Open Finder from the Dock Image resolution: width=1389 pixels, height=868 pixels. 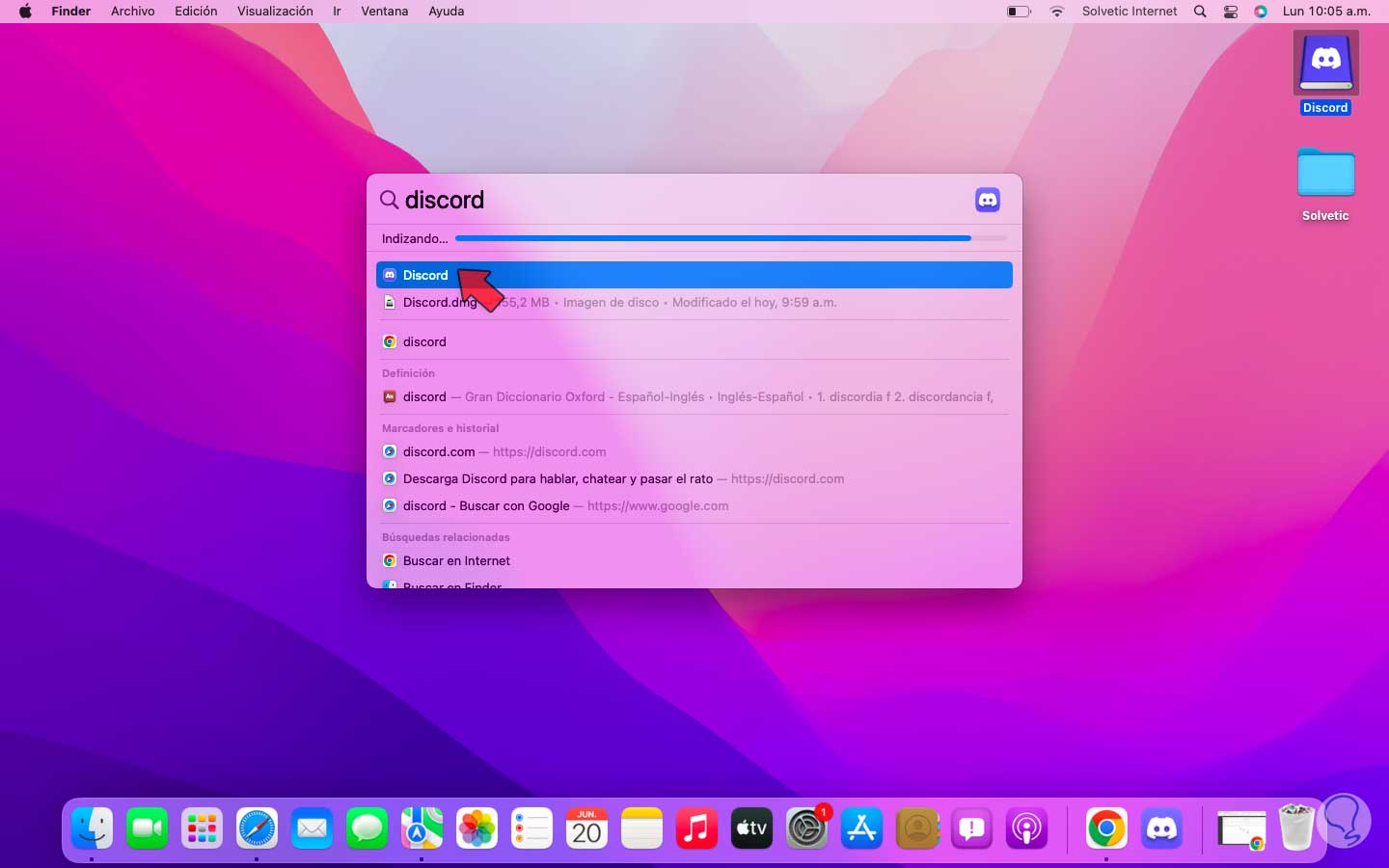click(93, 828)
